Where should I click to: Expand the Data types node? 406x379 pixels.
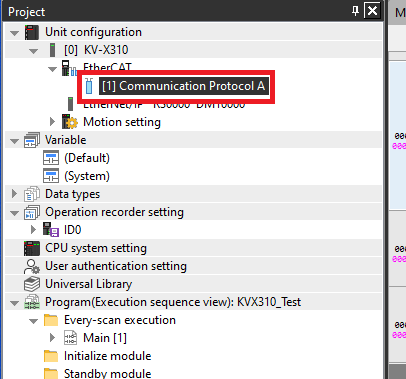pyautogui.click(x=14, y=194)
